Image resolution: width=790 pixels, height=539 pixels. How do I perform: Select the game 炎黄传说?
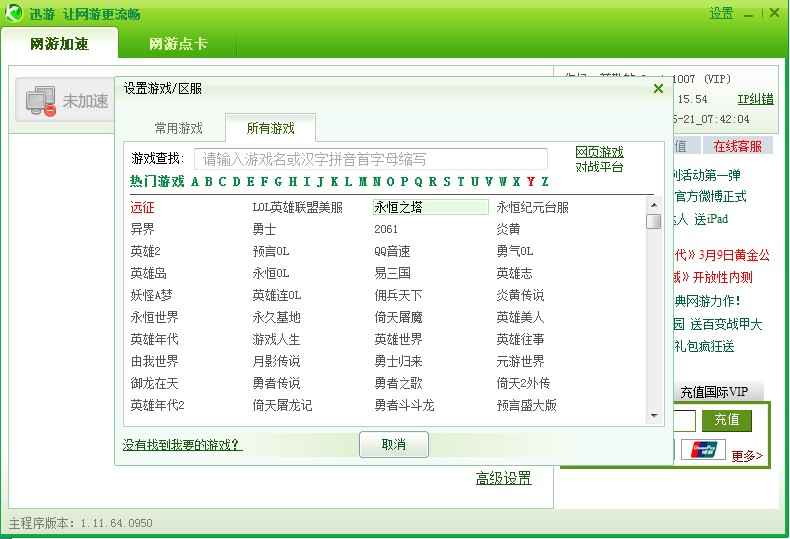(x=520, y=295)
